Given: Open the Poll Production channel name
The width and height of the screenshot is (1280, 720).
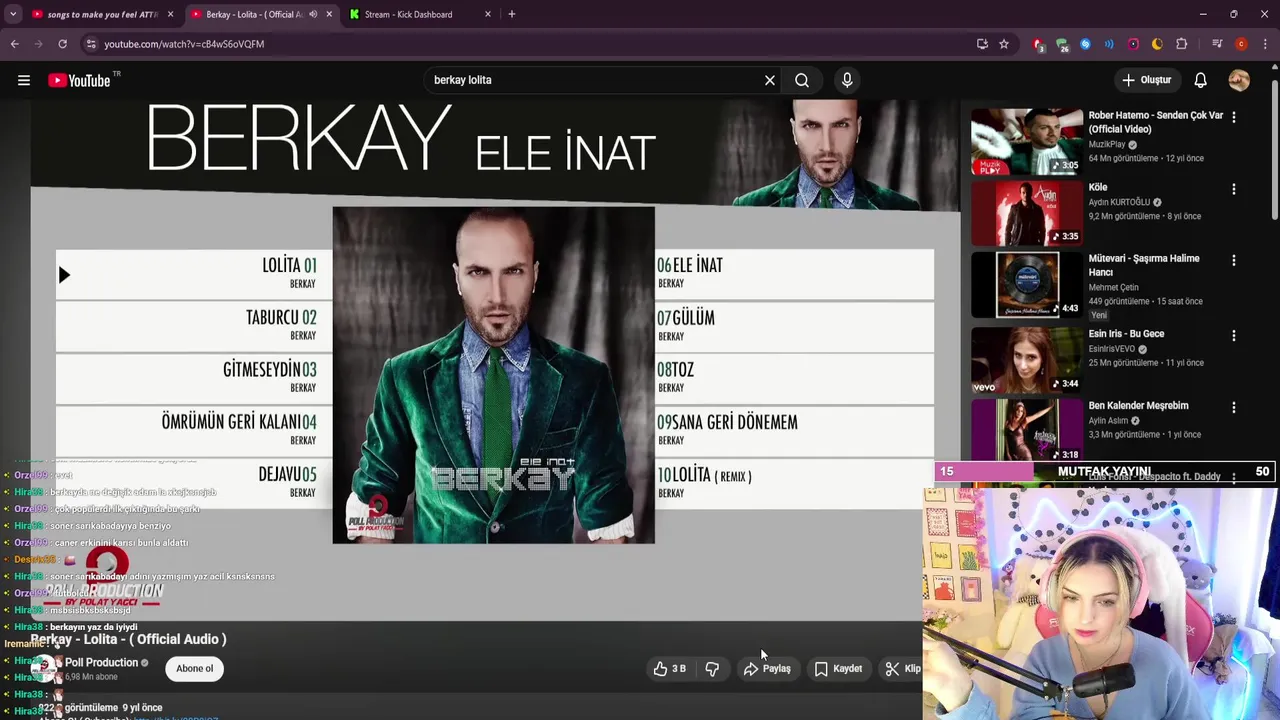Looking at the screenshot, I should point(101,663).
